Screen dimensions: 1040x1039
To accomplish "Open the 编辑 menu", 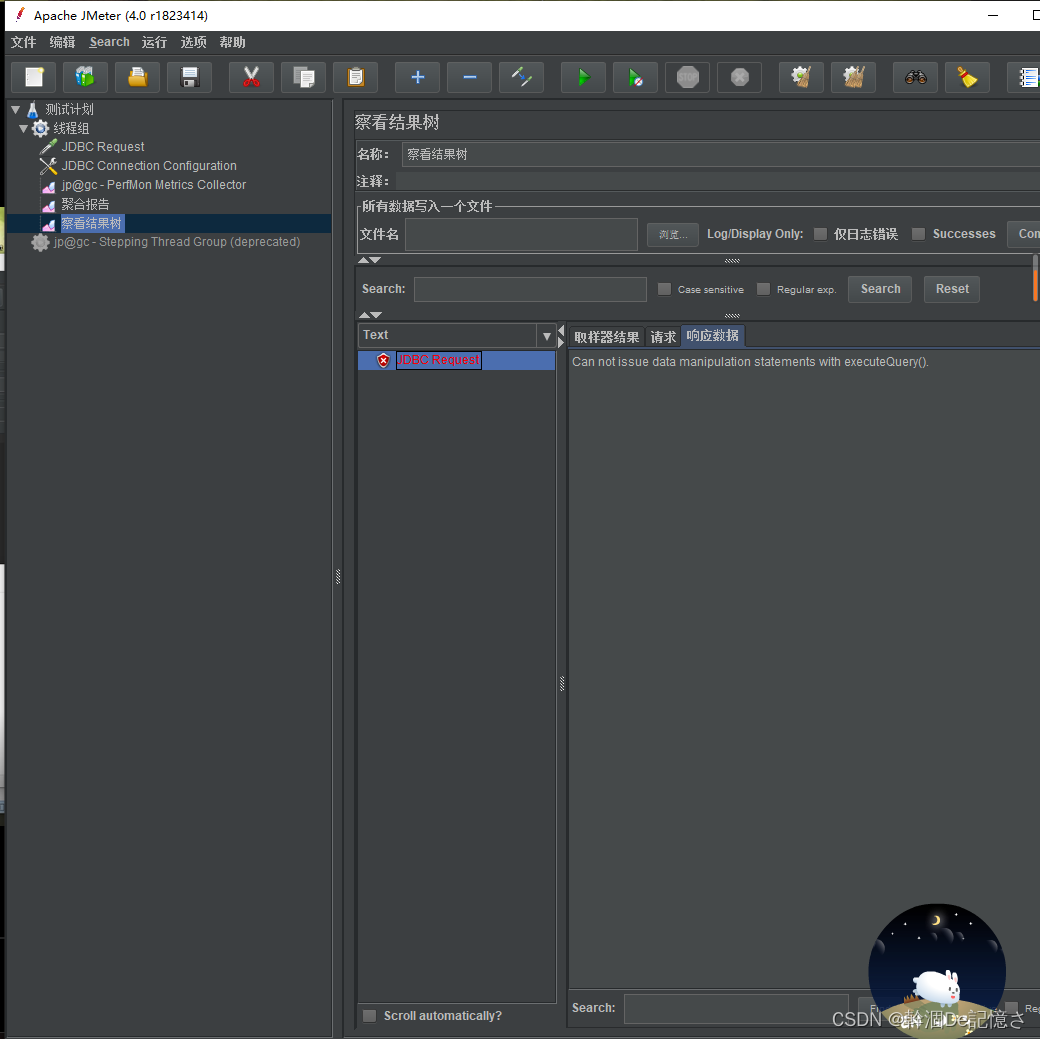I will click(62, 42).
